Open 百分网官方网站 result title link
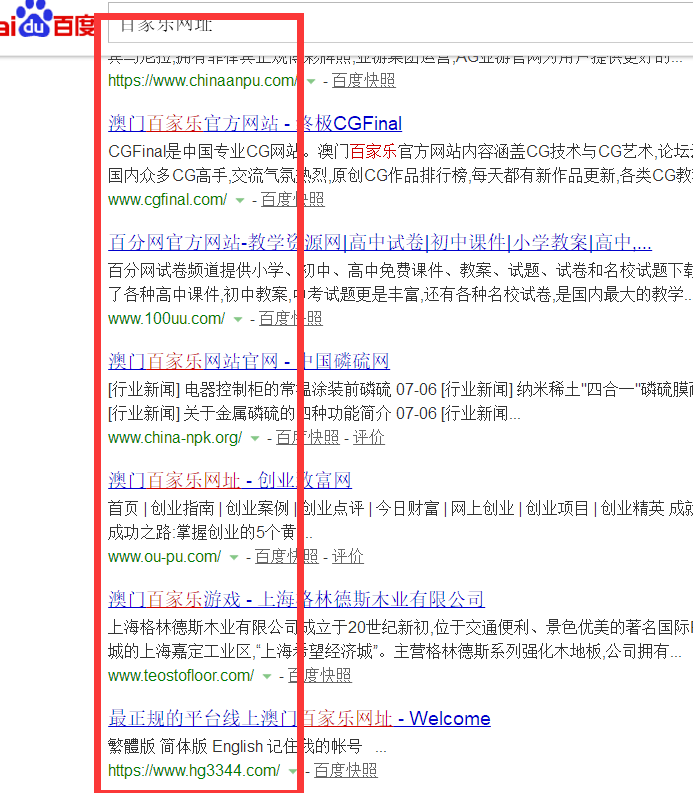Viewport: 693px width, 793px height. pyautogui.click(x=380, y=242)
